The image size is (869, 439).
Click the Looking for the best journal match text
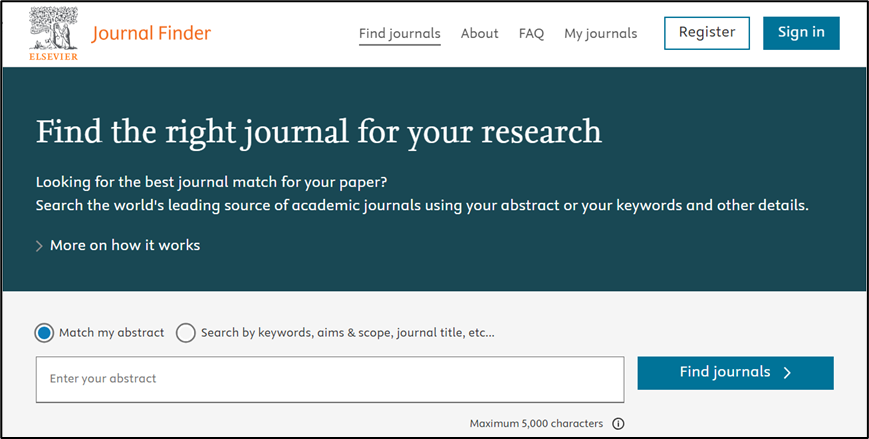pos(211,182)
